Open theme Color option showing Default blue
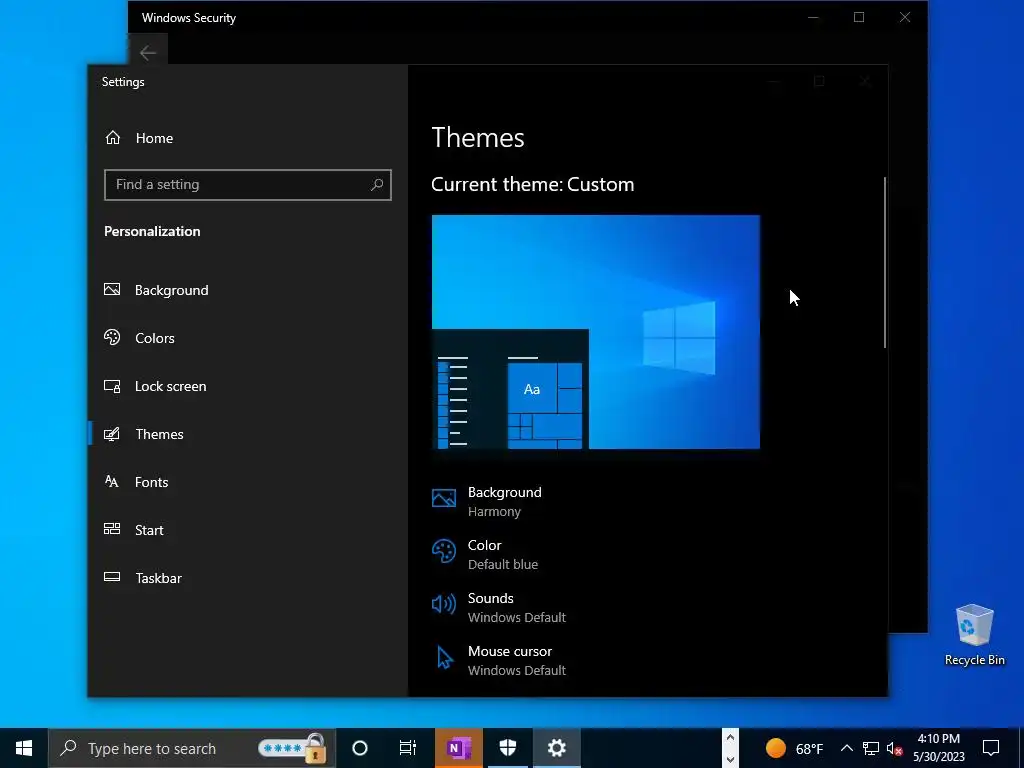The width and height of the screenshot is (1024, 768). tap(485, 554)
